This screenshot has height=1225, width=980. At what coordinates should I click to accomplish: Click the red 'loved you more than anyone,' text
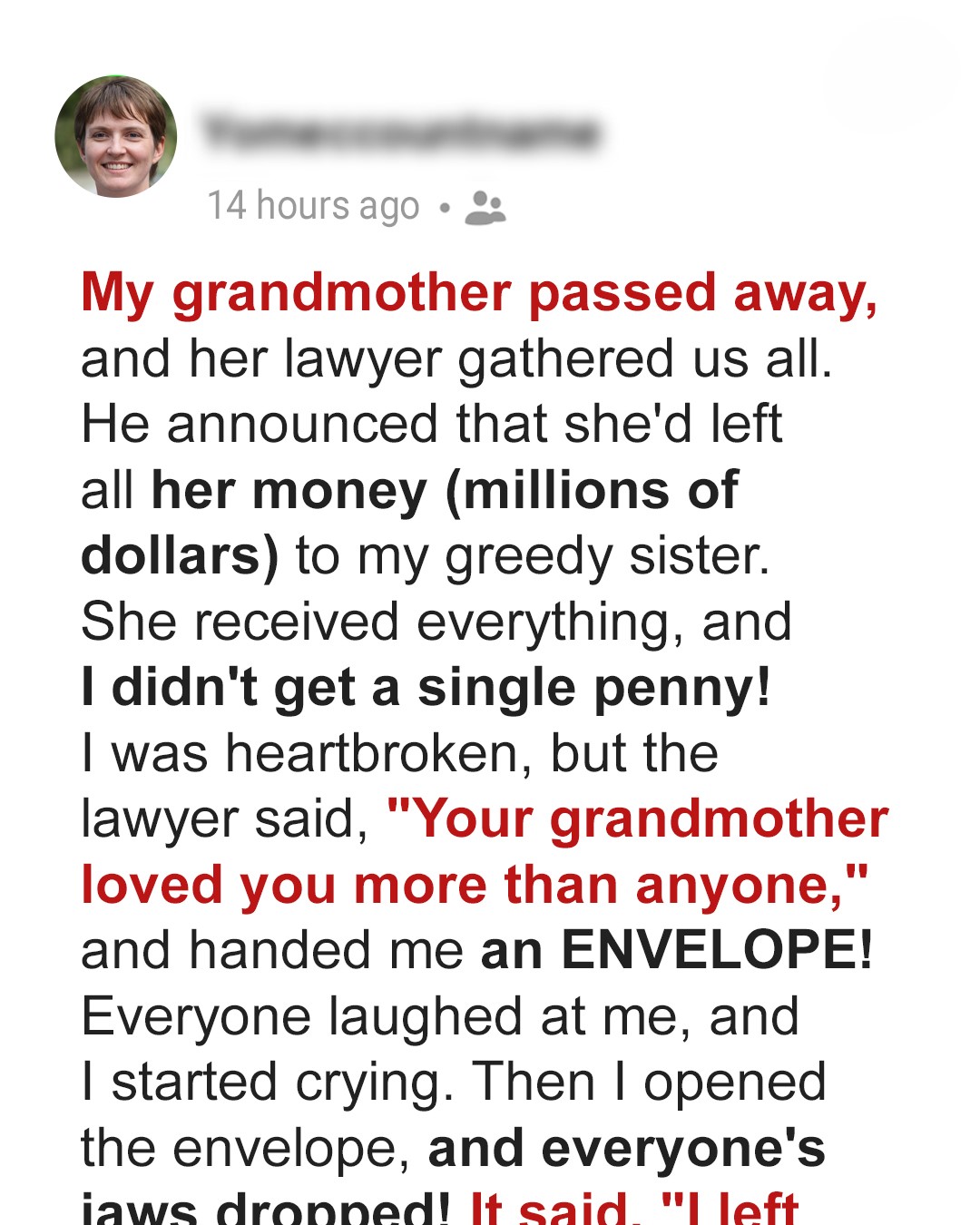coord(475,886)
